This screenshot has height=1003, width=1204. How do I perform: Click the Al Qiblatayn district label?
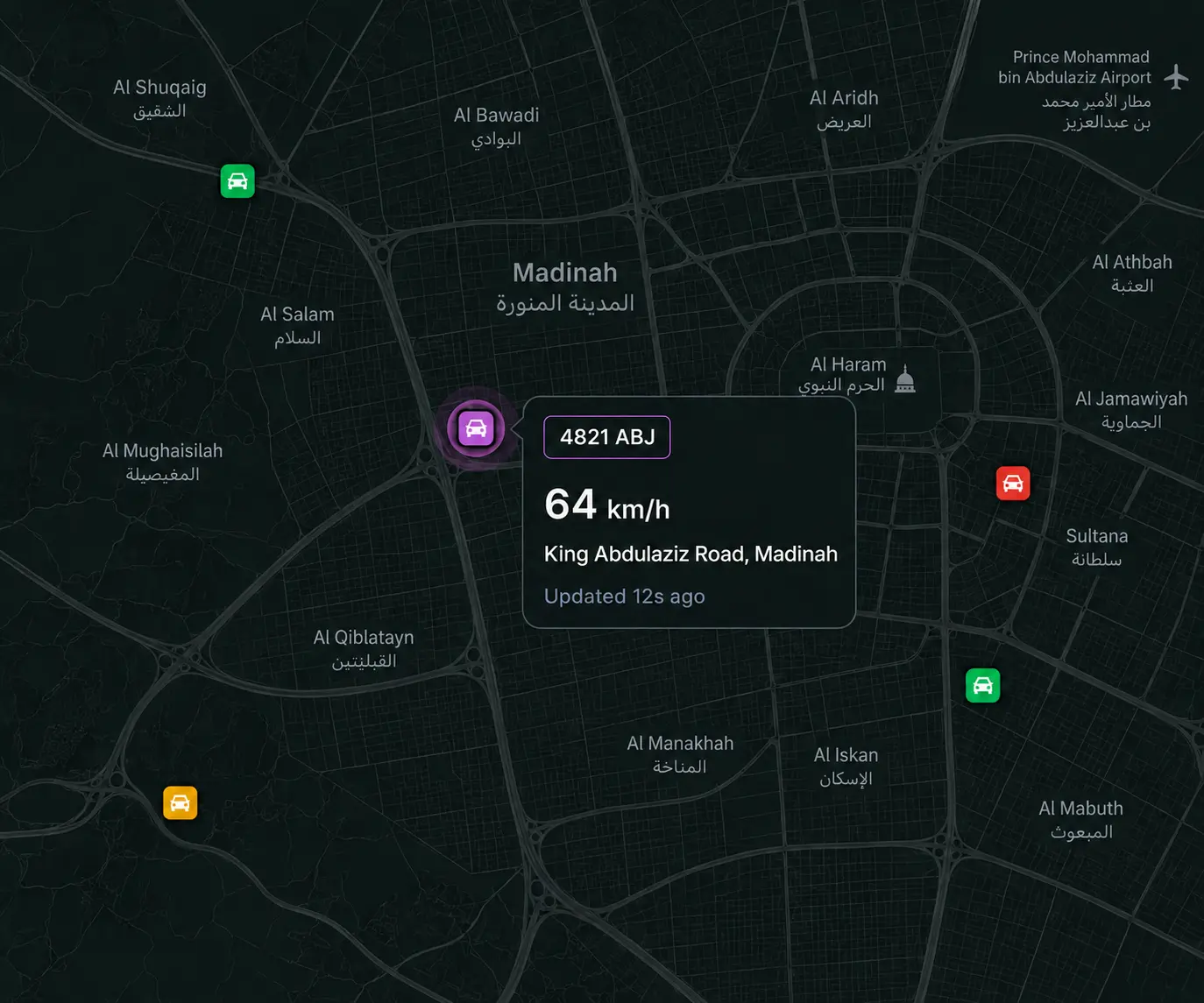click(x=364, y=648)
